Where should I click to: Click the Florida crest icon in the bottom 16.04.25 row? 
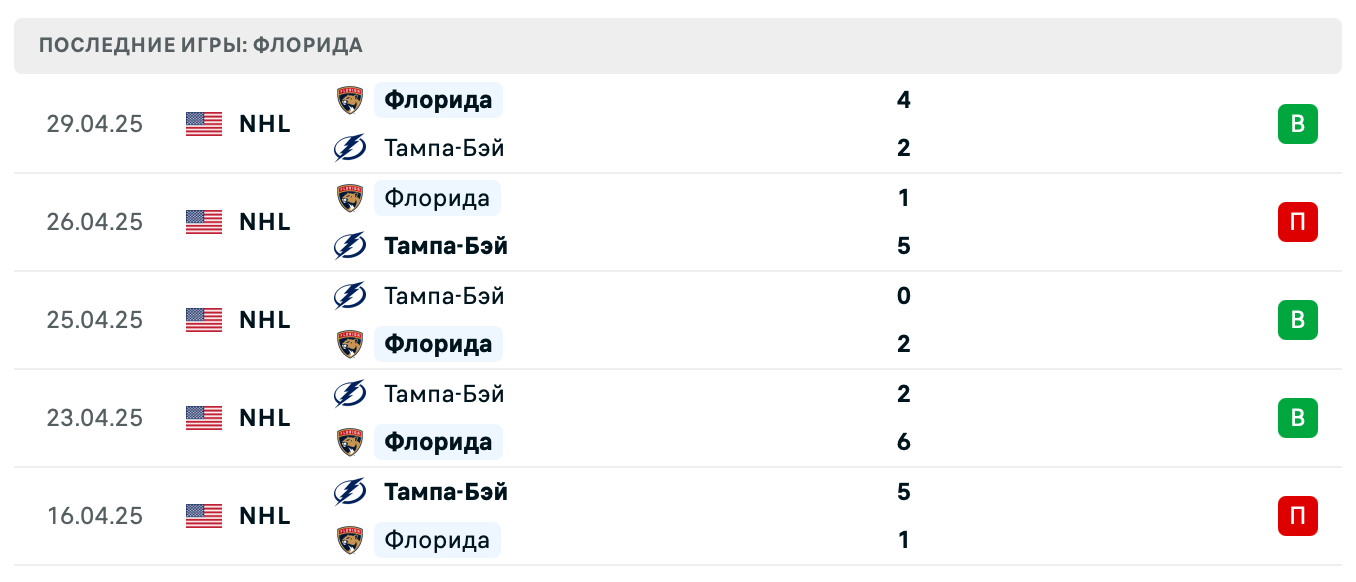(349, 540)
